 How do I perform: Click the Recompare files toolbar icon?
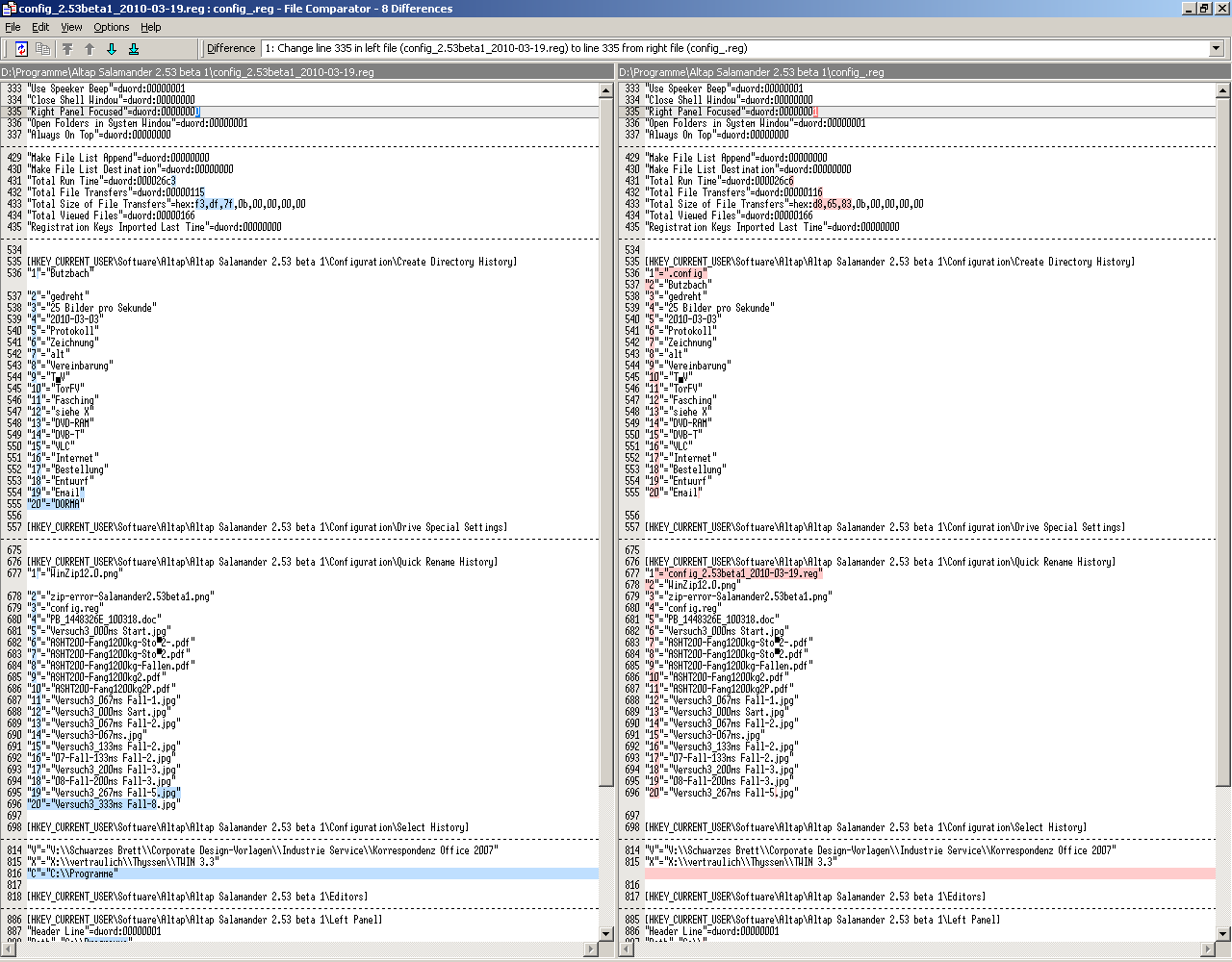point(21,48)
